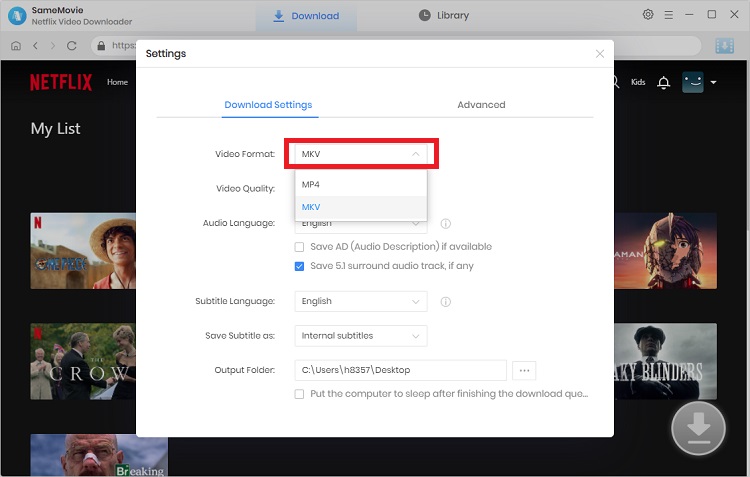Screen dimensions: 750x477
Task: Click the Audio Language info icon
Action: point(445,223)
